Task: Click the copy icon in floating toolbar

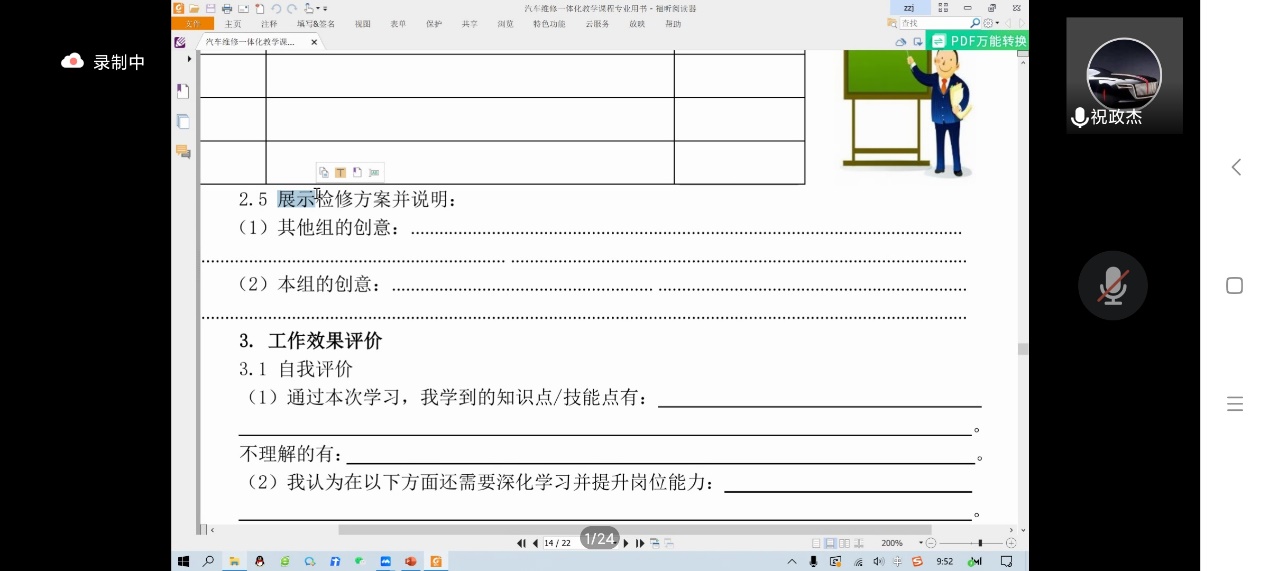Action: pyautogui.click(x=323, y=173)
